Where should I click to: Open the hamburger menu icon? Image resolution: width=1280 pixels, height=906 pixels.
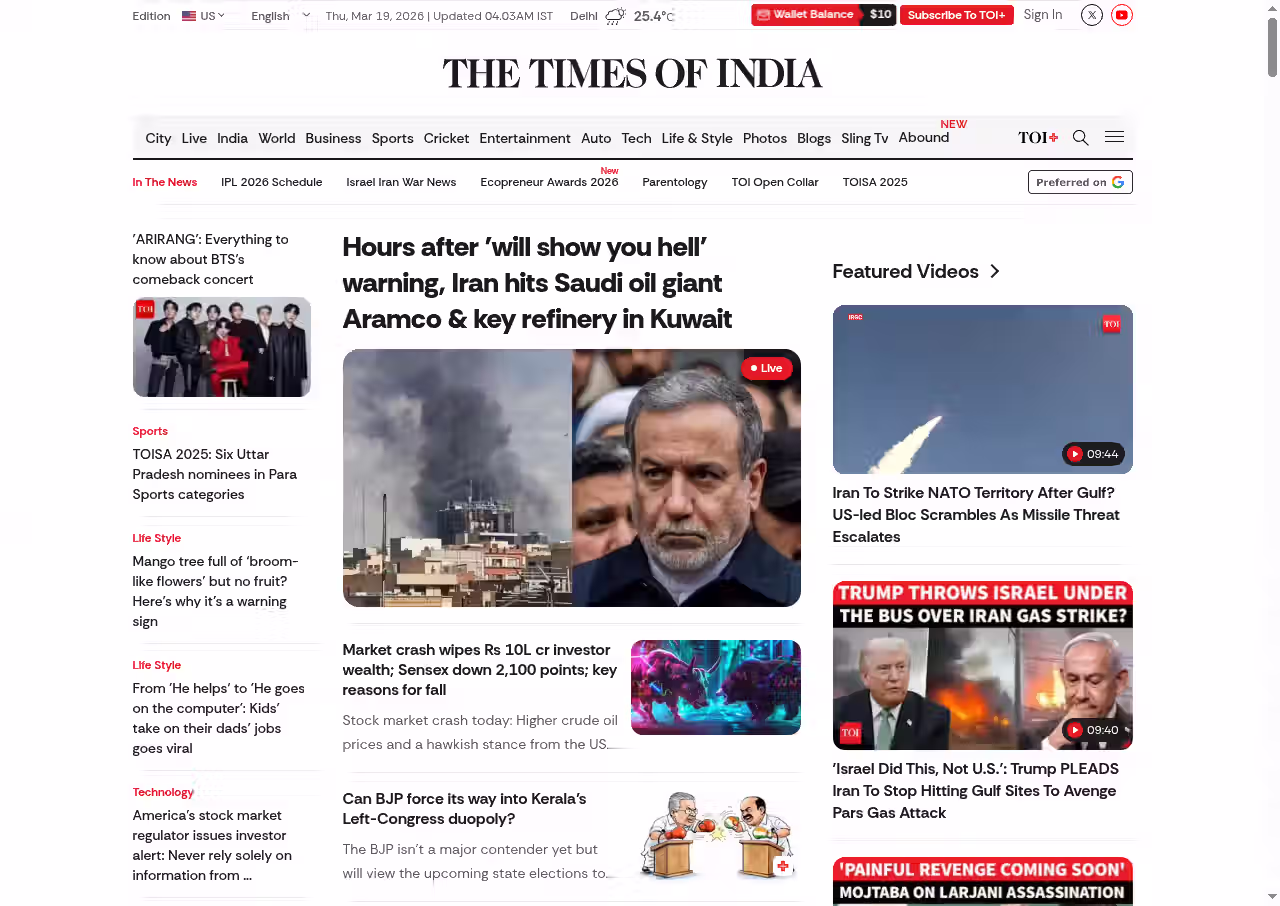point(1114,137)
